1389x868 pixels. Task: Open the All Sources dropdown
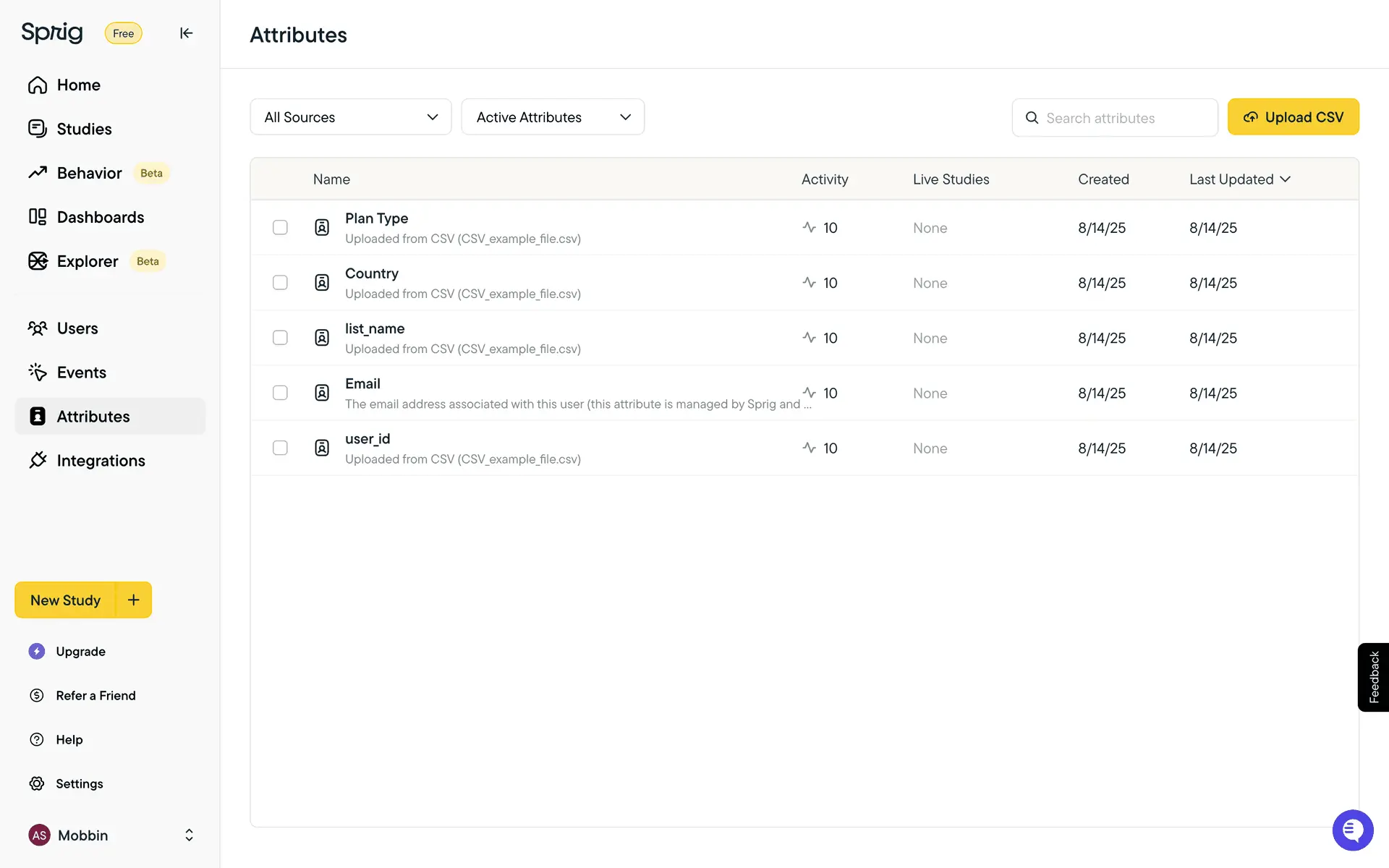click(x=351, y=117)
